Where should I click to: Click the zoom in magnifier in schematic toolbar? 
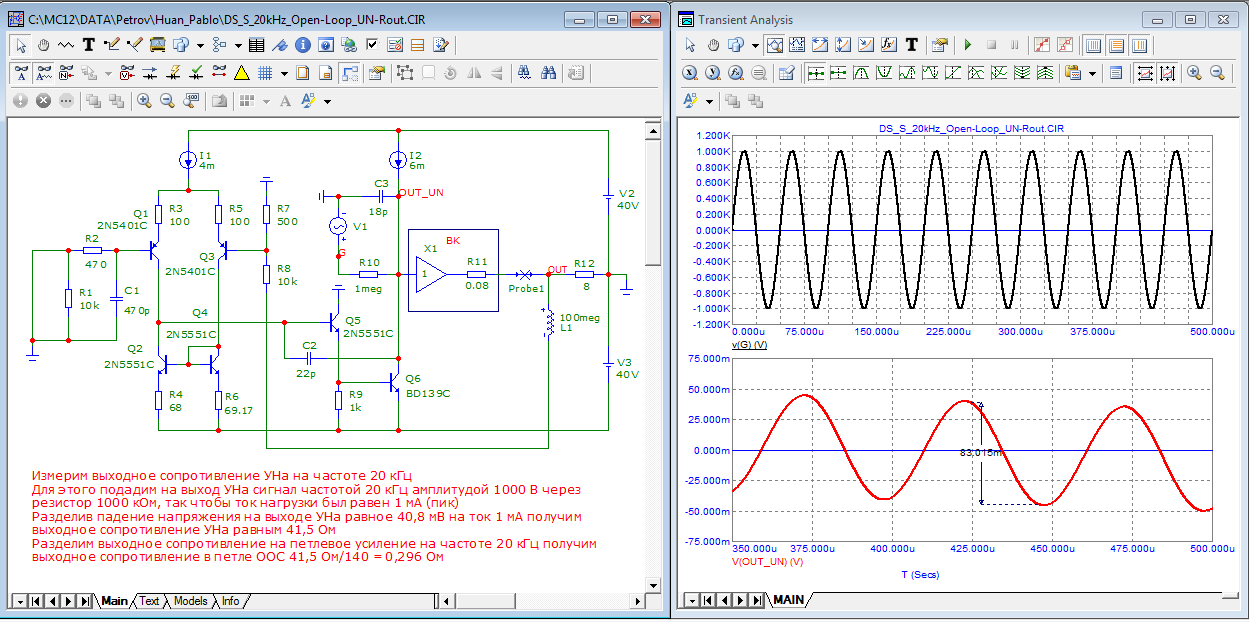coord(144,101)
